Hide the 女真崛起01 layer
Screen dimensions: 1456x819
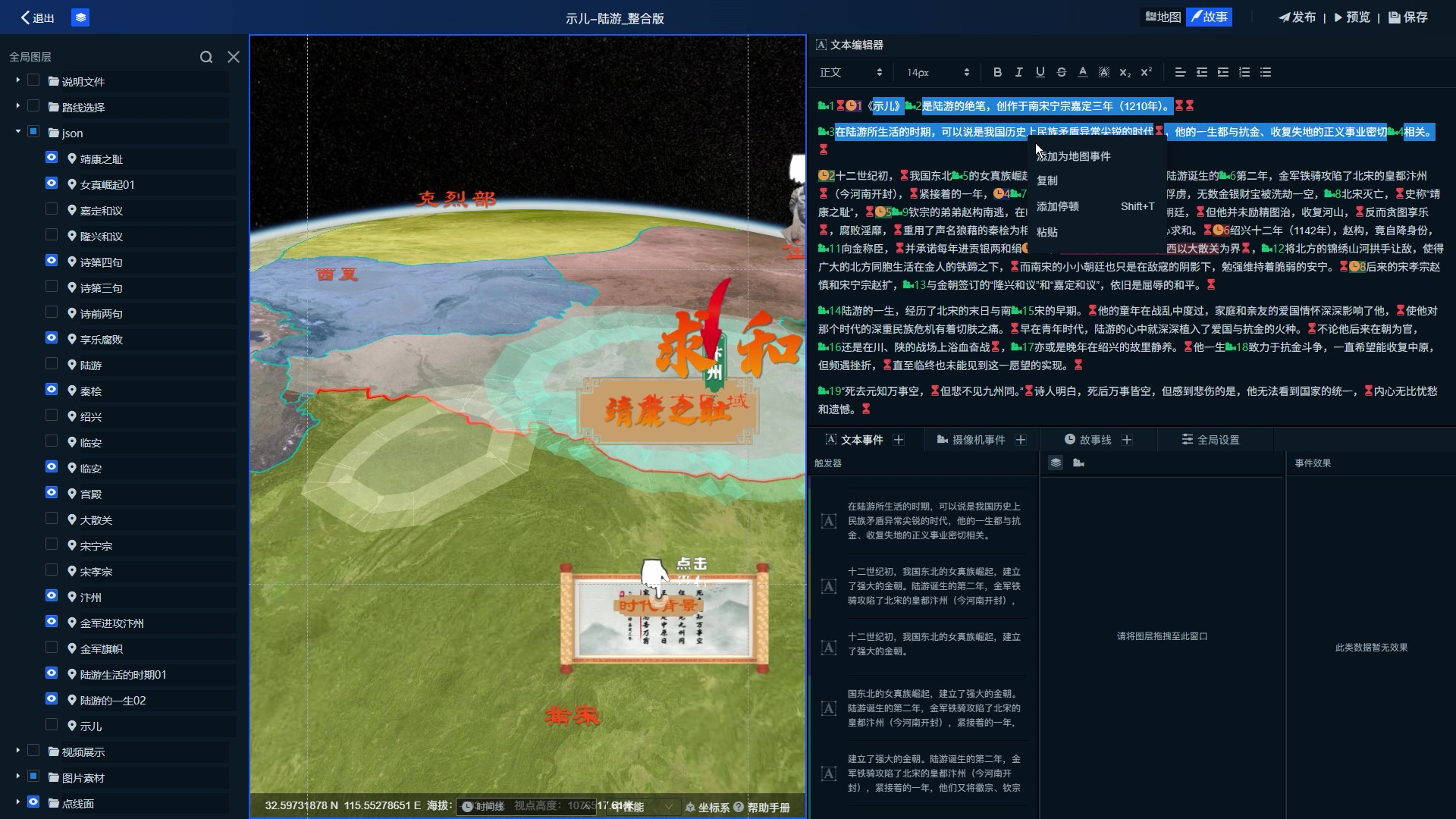[52, 183]
